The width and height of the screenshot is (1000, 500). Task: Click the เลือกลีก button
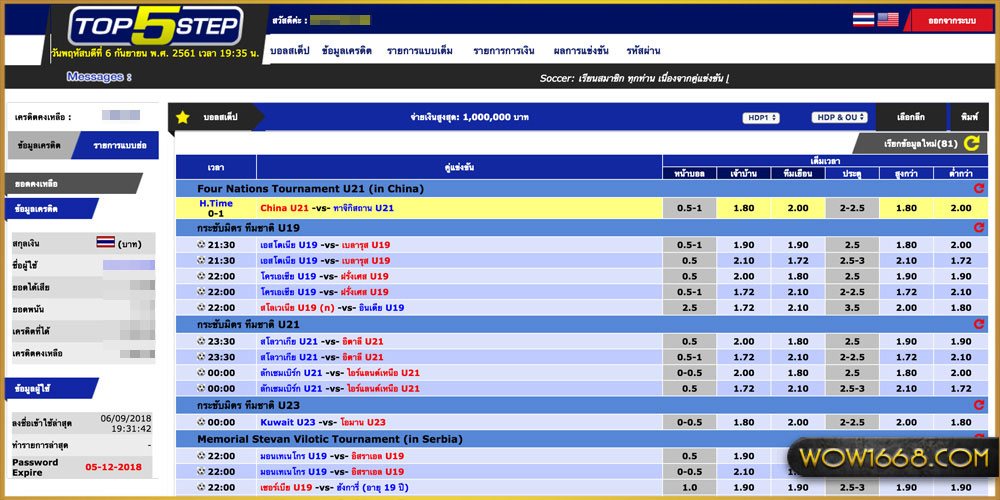[x=910, y=117]
